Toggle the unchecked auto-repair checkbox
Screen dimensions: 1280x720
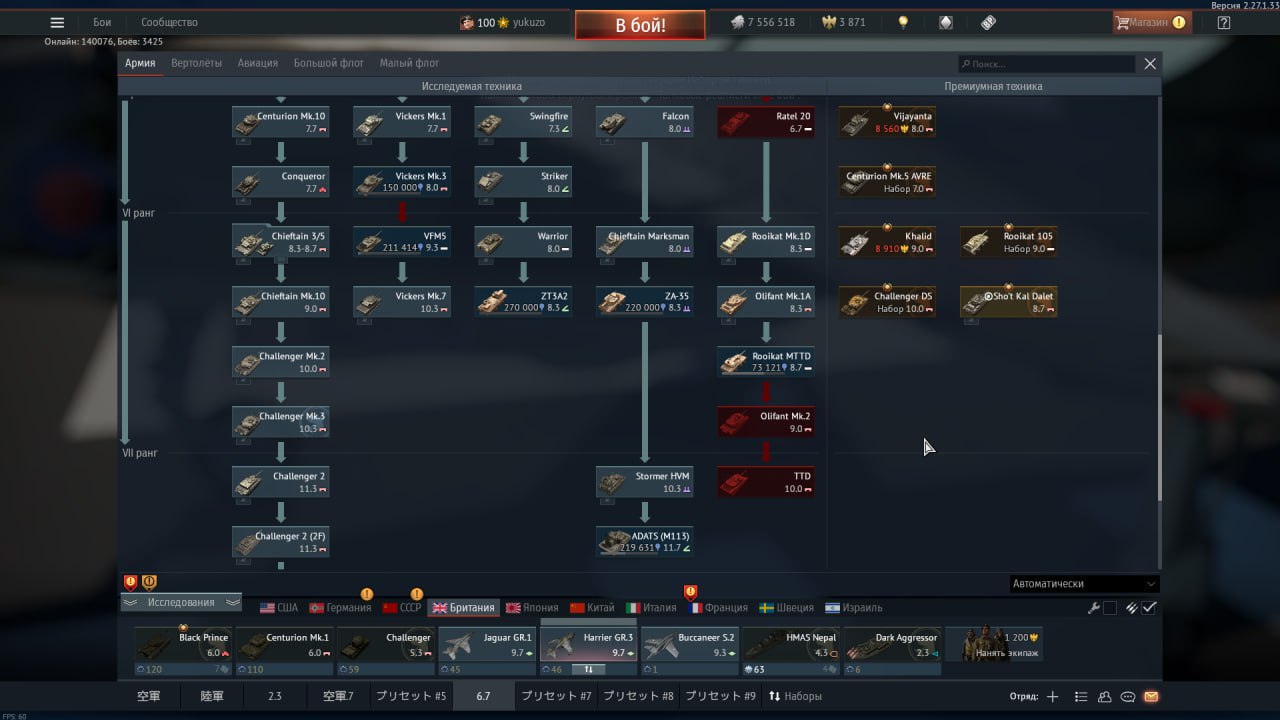1110,608
